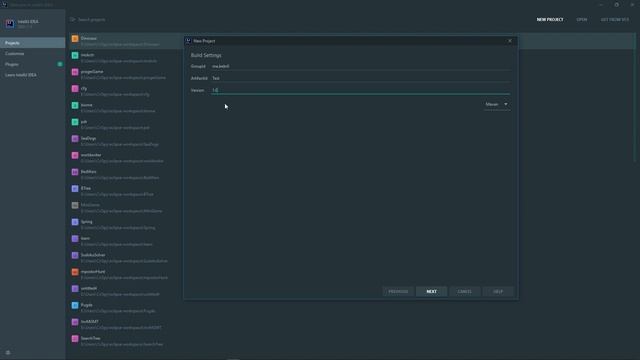Select the propelGame project name

point(92,72)
